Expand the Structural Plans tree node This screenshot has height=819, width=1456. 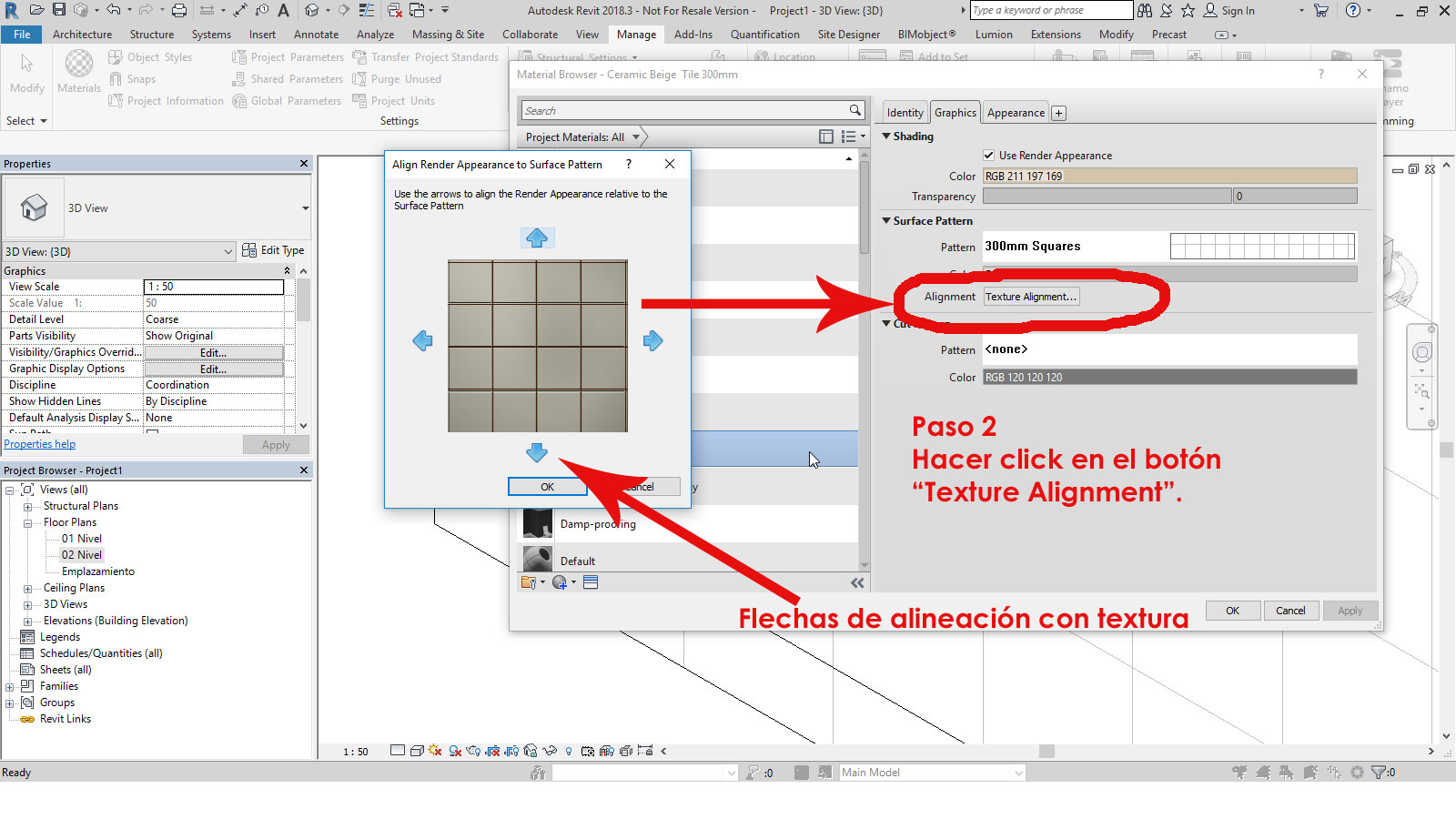point(27,506)
